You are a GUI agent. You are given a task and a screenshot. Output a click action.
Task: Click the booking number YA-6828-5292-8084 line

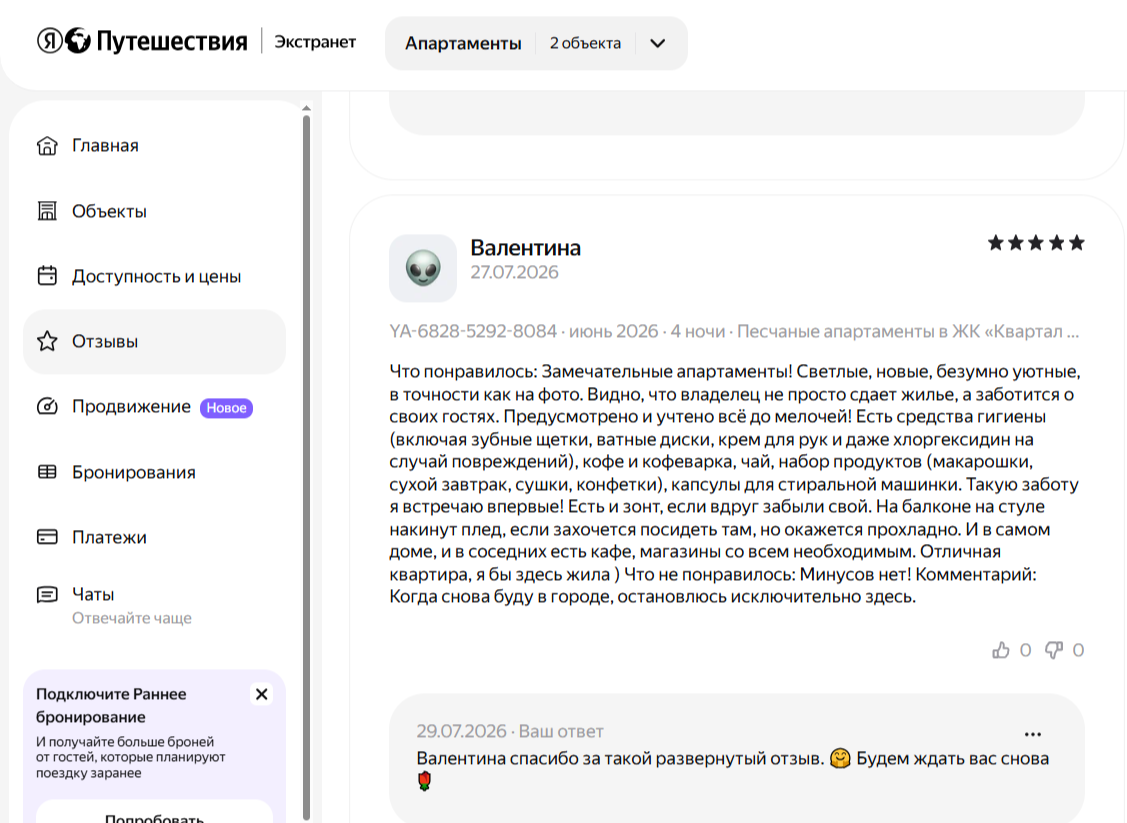point(734,331)
